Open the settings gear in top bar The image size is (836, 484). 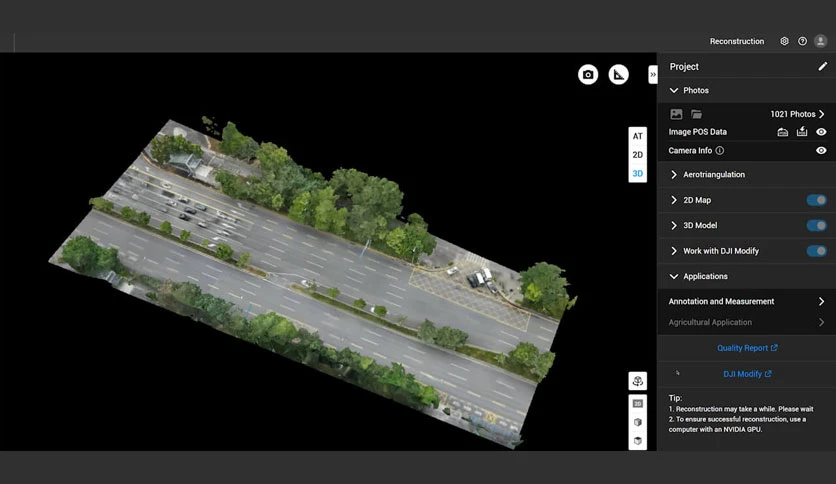784,41
